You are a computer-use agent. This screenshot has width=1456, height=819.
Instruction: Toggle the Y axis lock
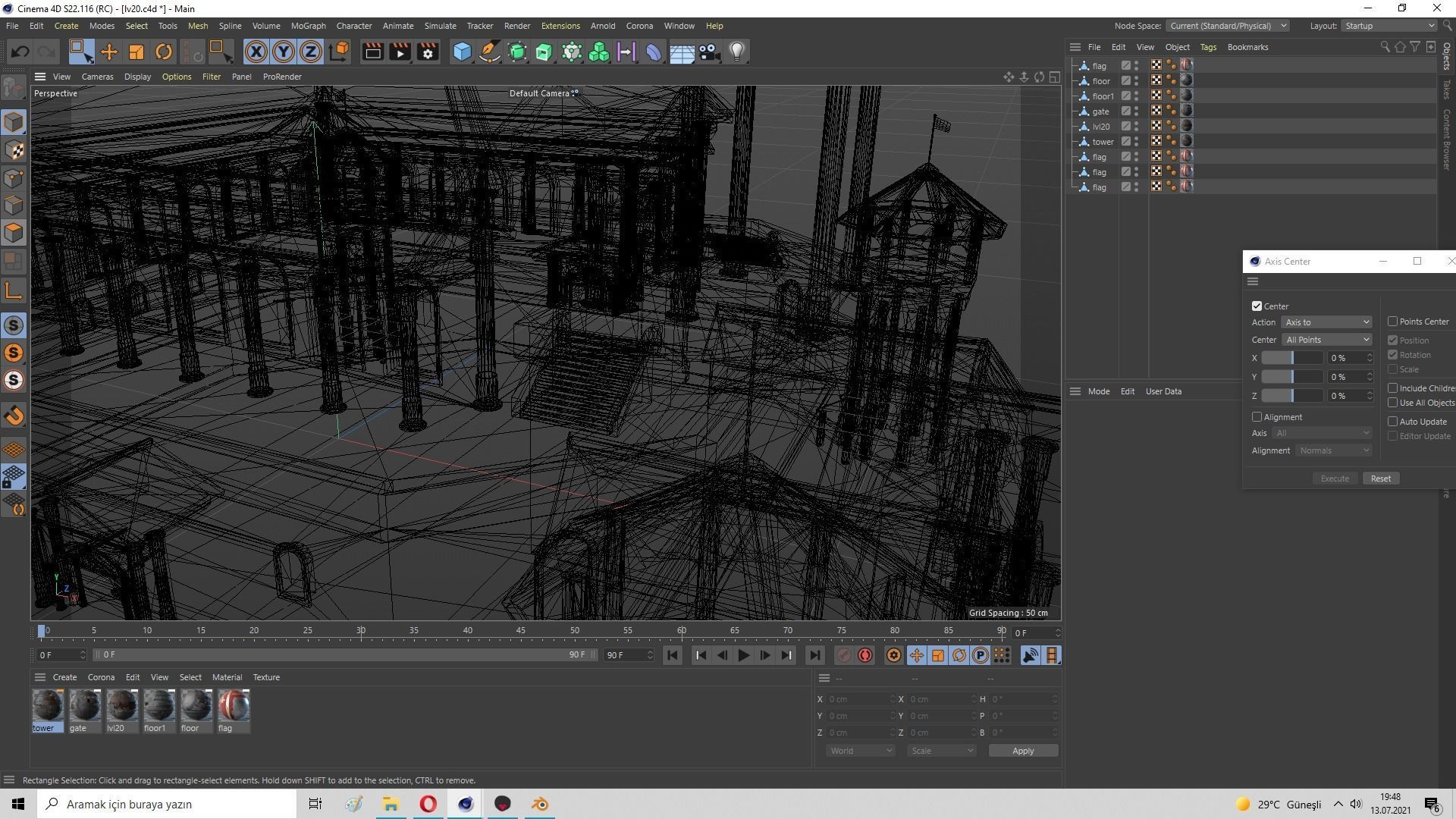(284, 52)
